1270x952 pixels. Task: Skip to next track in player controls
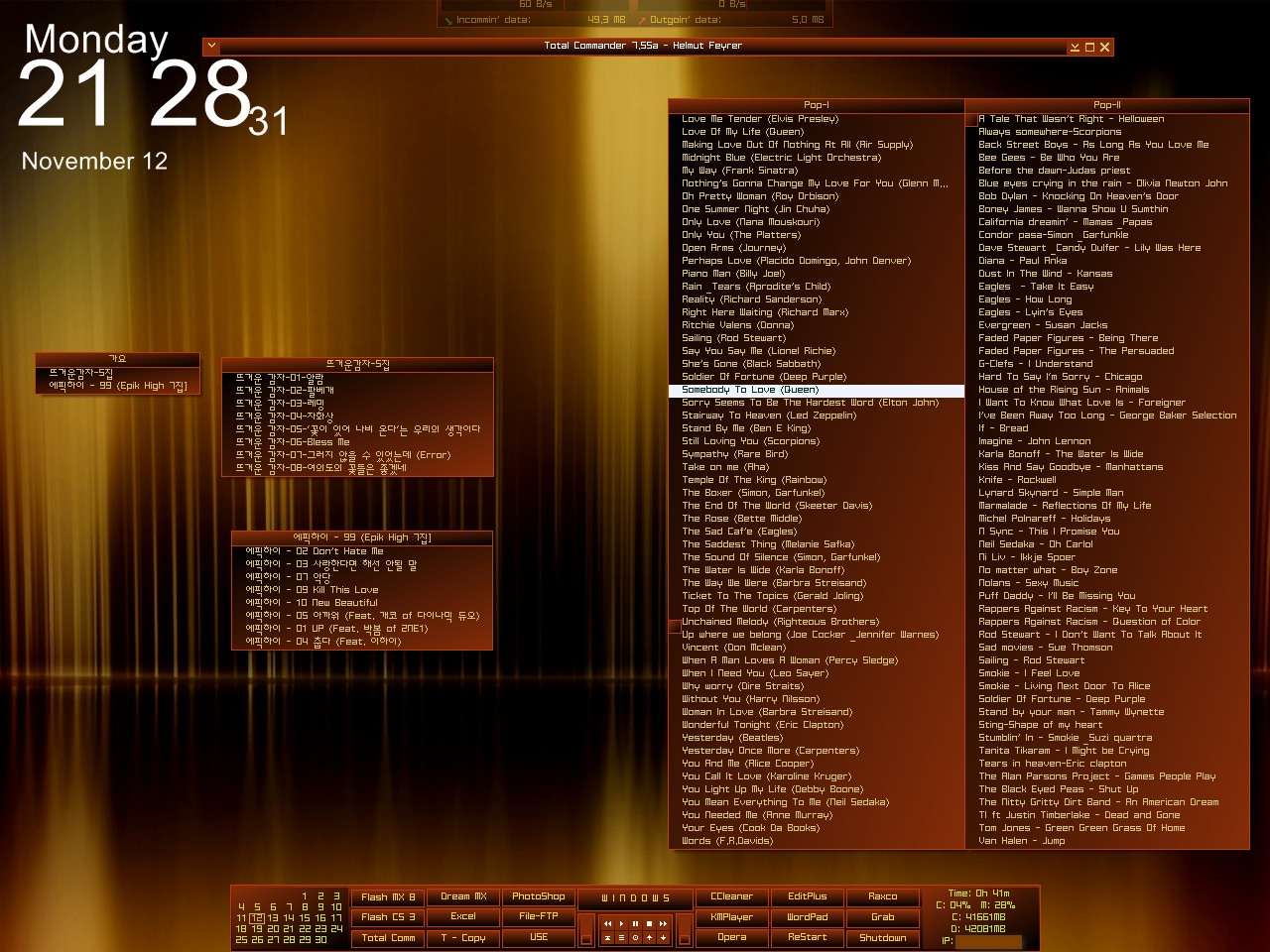pos(663,924)
